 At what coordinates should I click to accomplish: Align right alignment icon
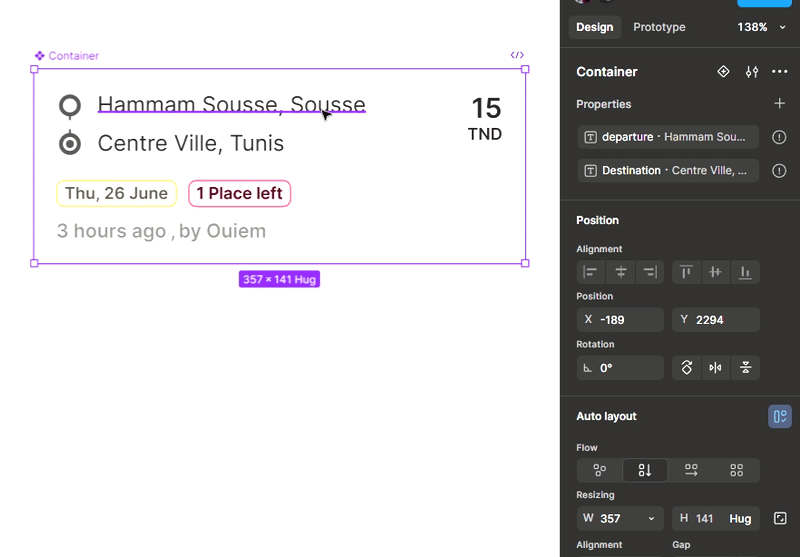click(650, 272)
